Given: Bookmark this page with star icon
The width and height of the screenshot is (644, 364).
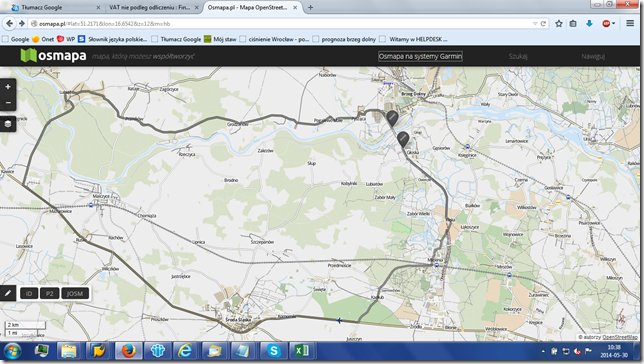Looking at the screenshot, I should (559, 24).
